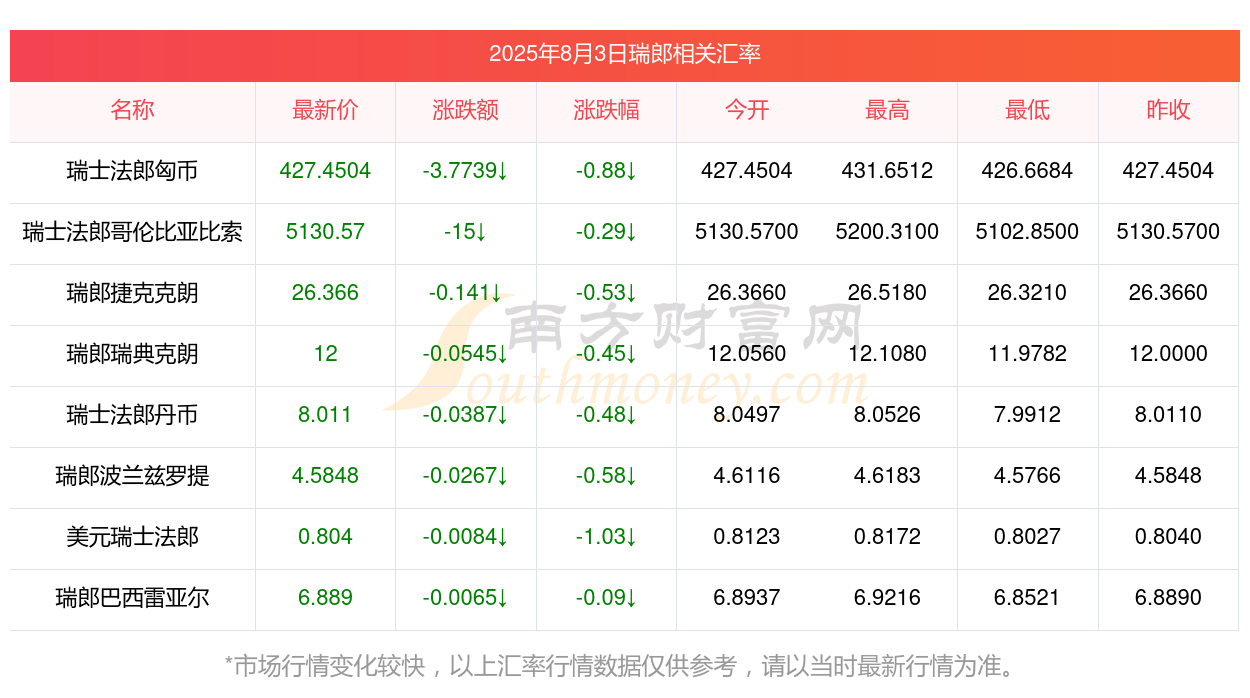The height and width of the screenshot is (698, 1250).
Task: Click the low value 5102.8500
Action: (1027, 232)
